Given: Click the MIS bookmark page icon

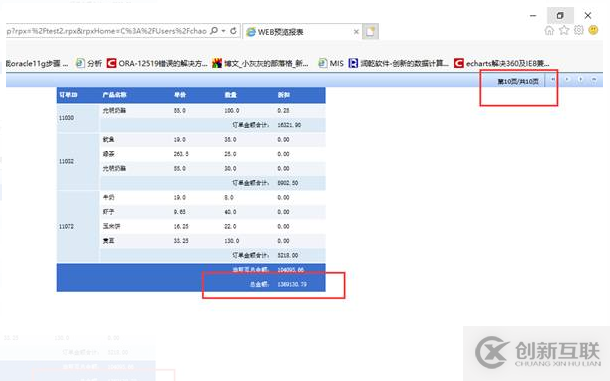Looking at the screenshot, I should point(323,63).
